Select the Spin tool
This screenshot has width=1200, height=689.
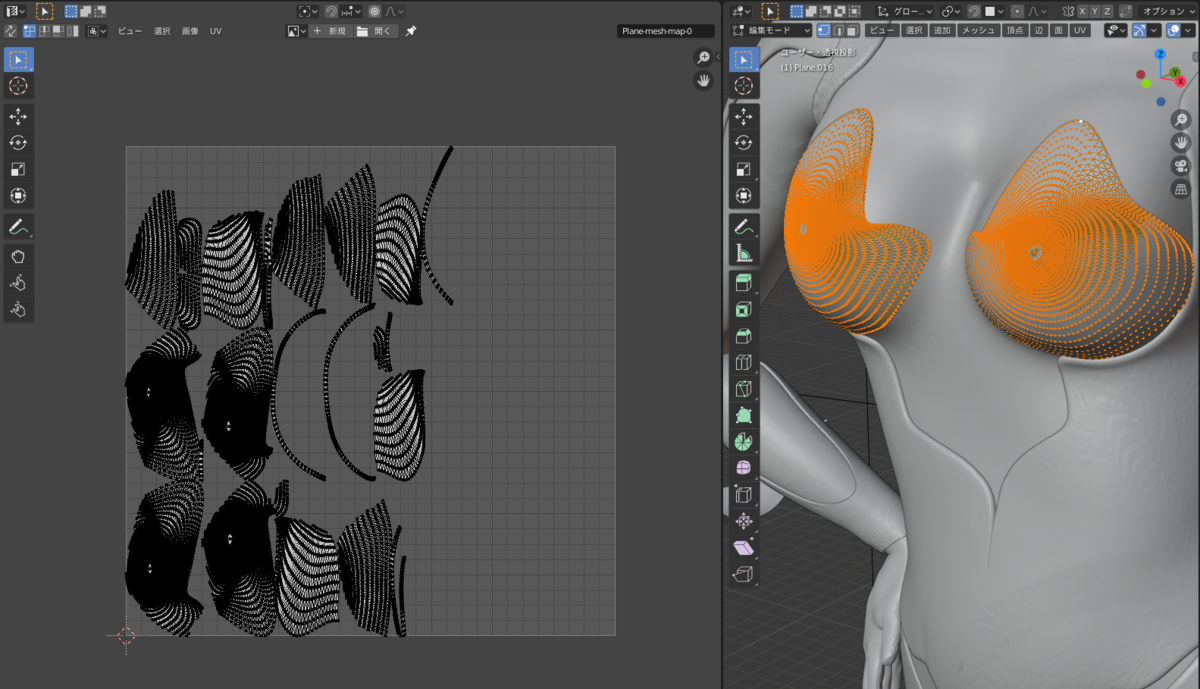coord(744,441)
